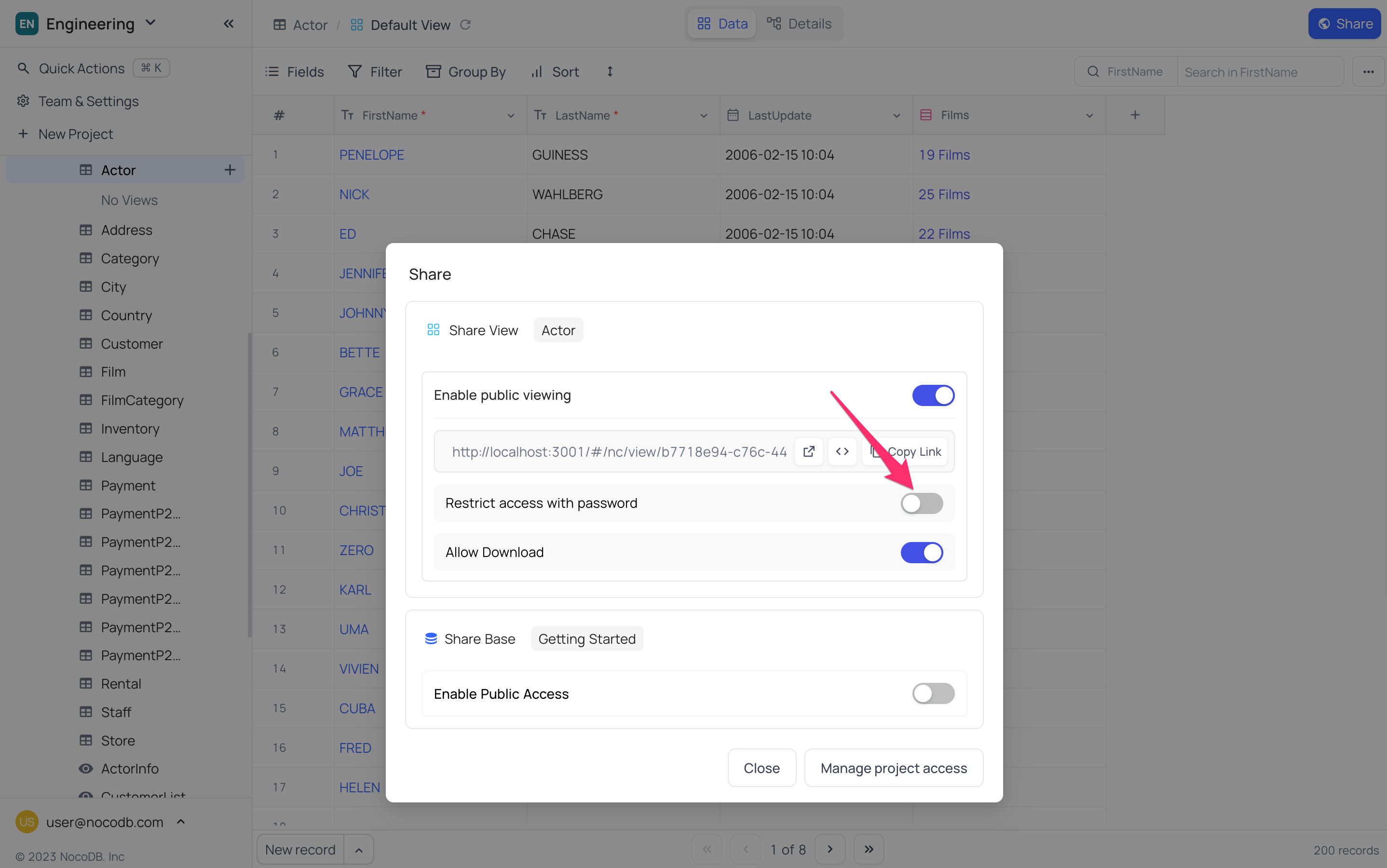Enable Restrict access with password
Image resolution: width=1387 pixels, height=868 pixels.
tap(922, 503)
